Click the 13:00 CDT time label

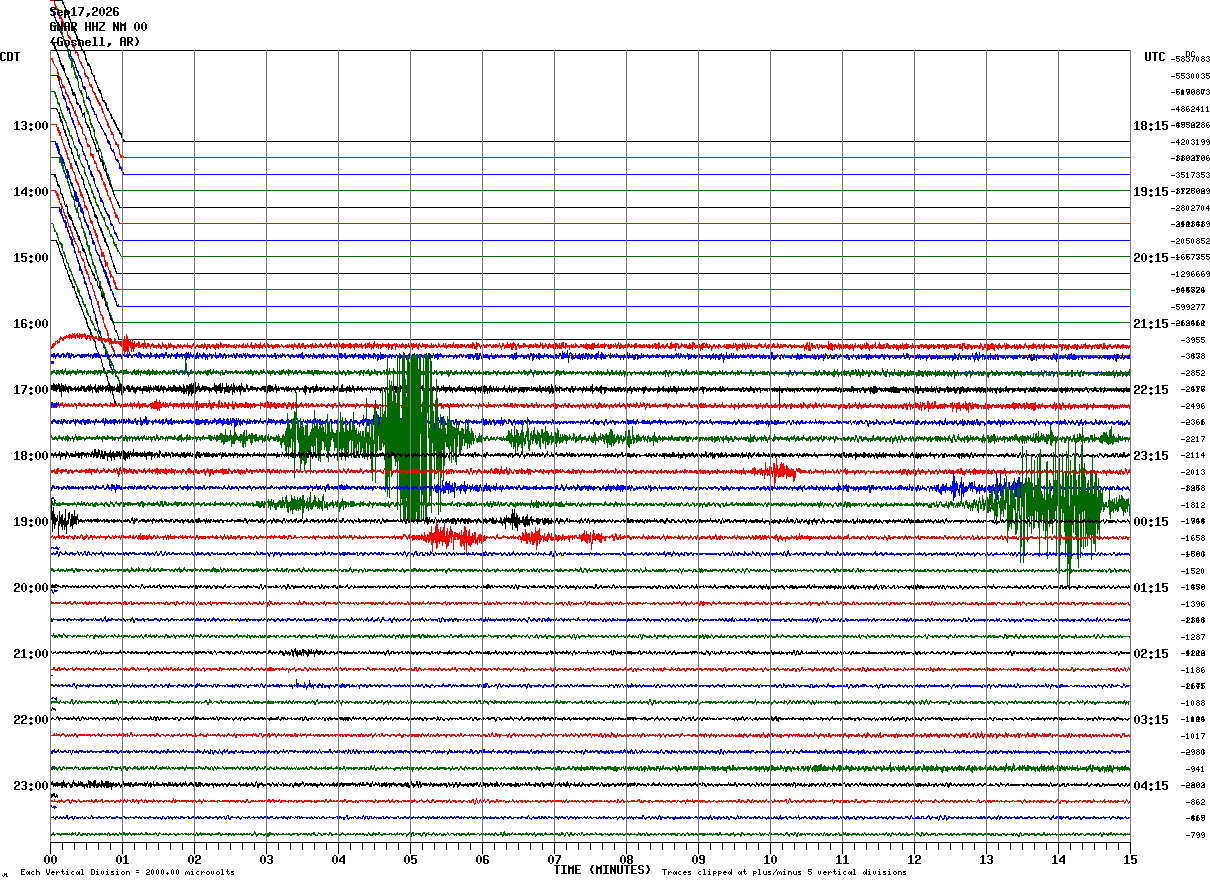pyautogui.click(x=31, y=126)
